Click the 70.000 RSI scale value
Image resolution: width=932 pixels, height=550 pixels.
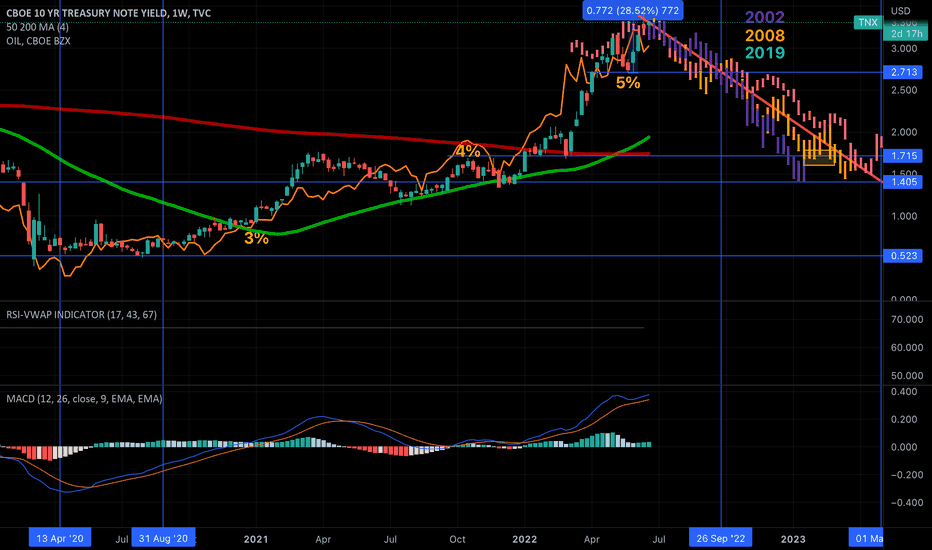[x=906, y=319]
